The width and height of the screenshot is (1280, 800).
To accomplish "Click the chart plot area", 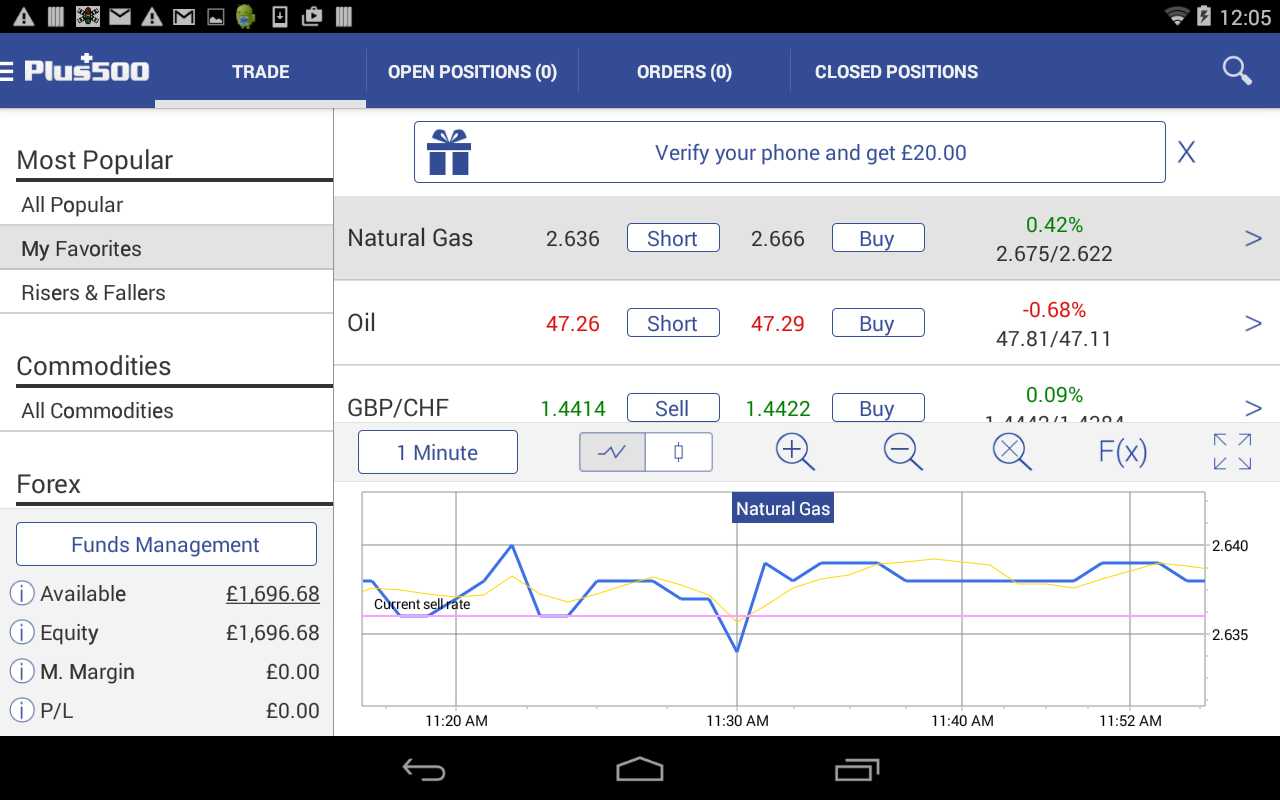I will coord(784,599).
